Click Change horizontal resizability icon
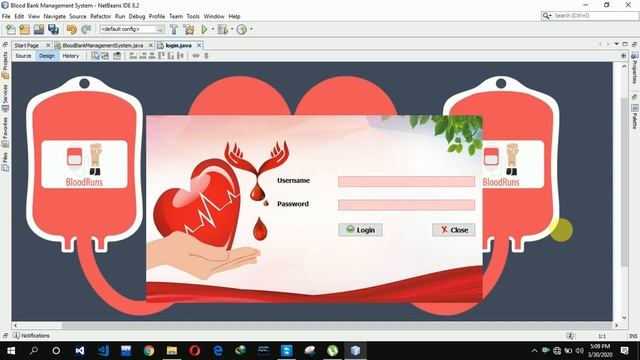The image size is (640, 360). point(196,56)
